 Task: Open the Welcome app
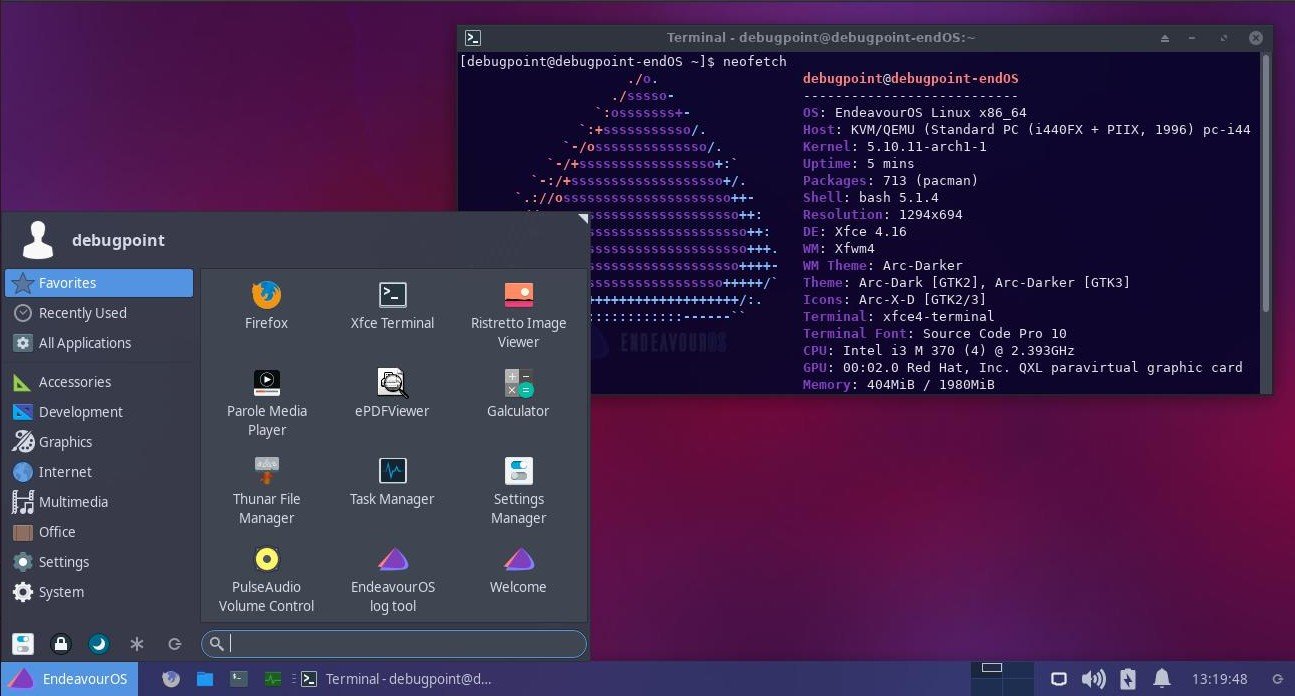[518, 570]
